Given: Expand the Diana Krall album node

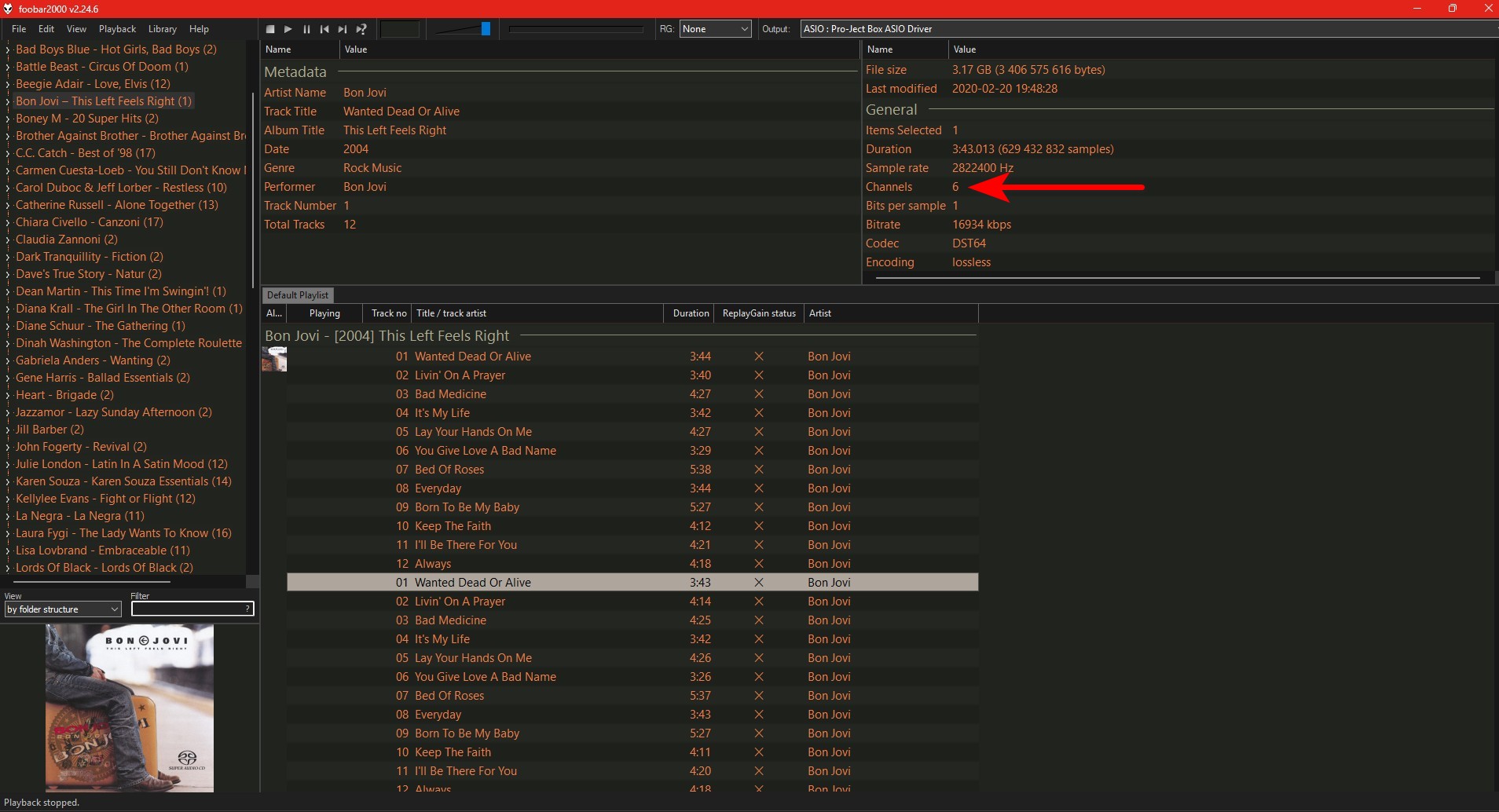Looking at the screenshot, I should 8,309.
